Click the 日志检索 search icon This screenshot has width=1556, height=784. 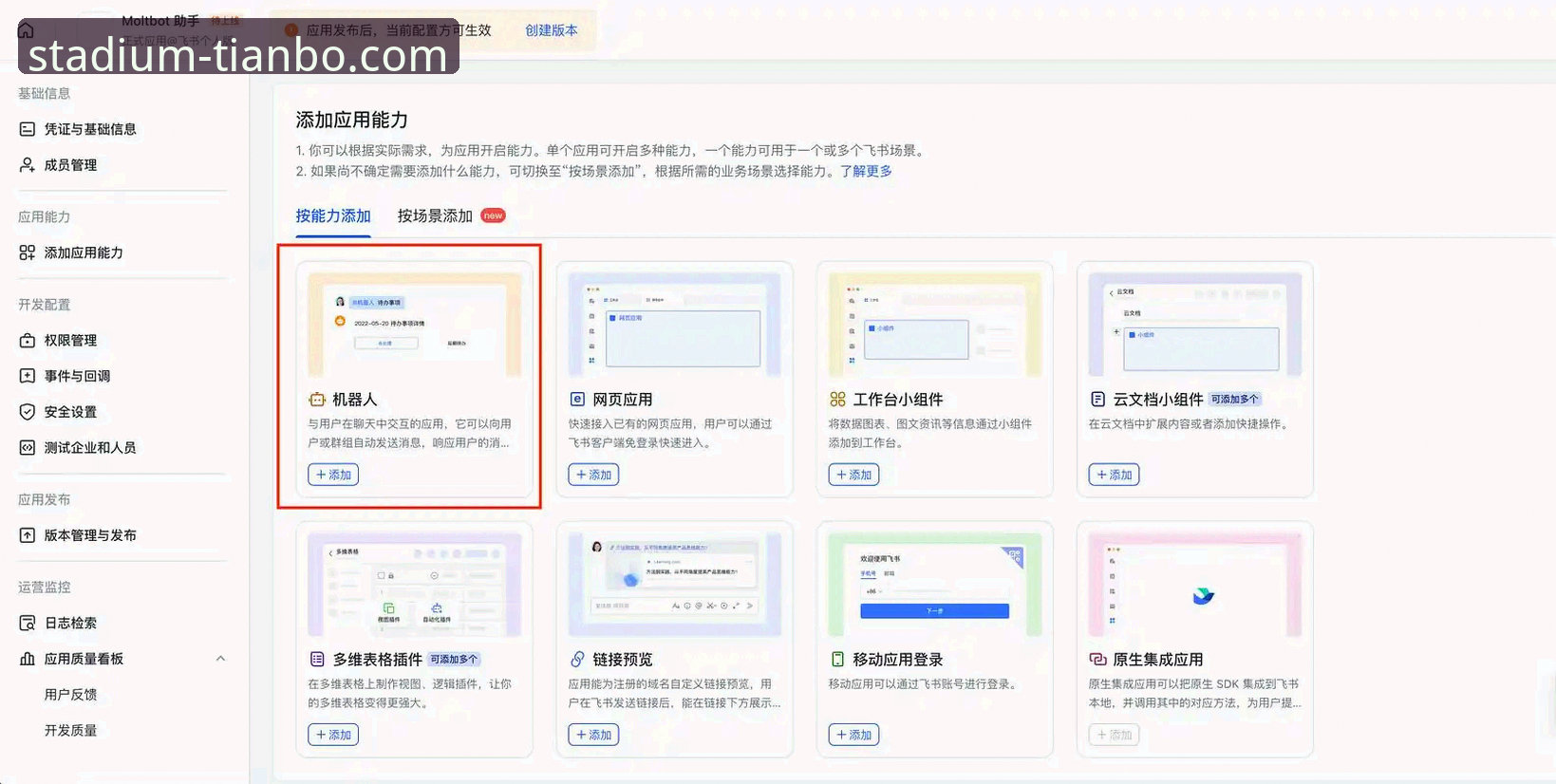pos(28,623)
